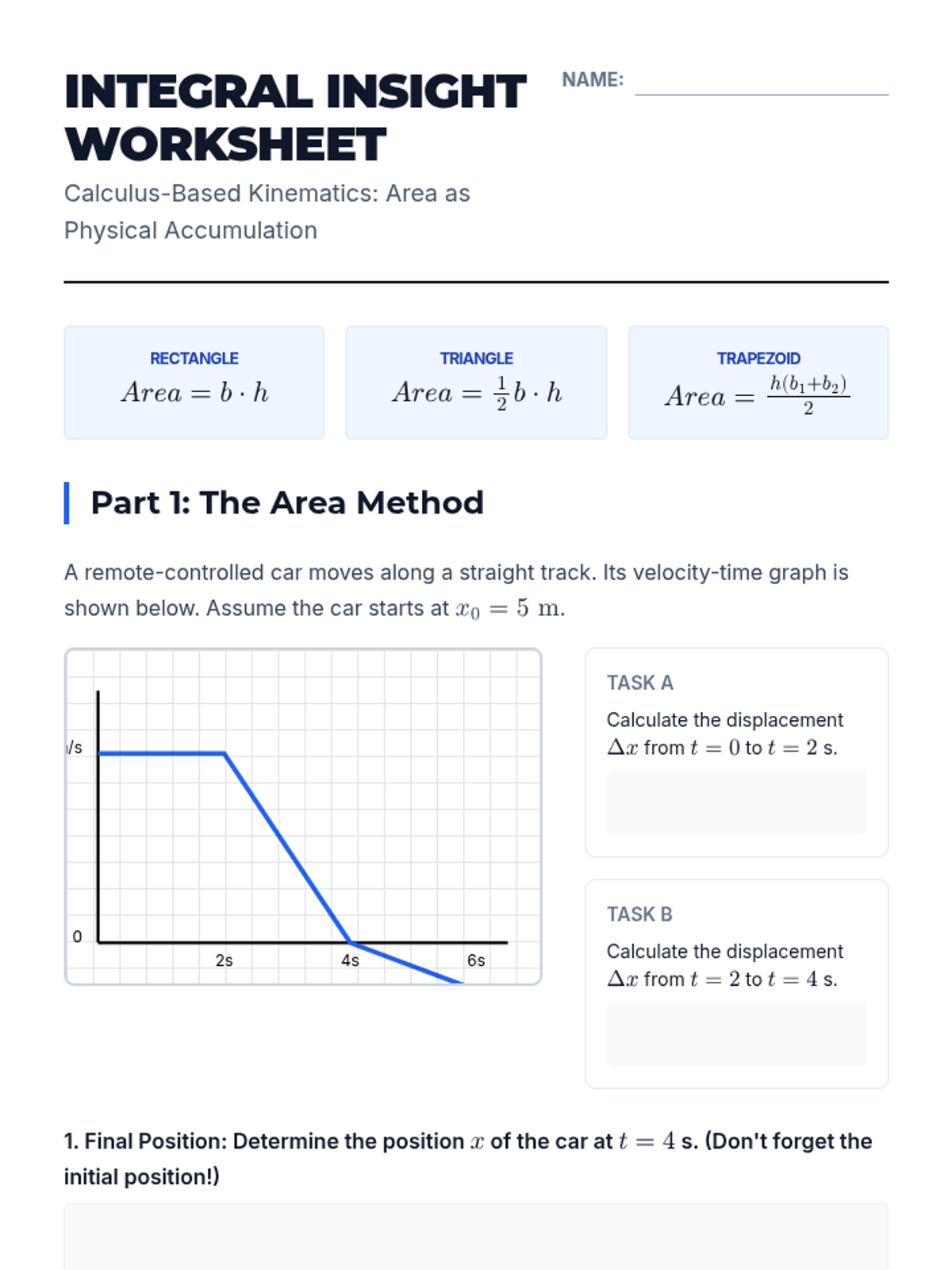This screenshot has width=952, height=1270.
Task: Select the Triangle area formula card
Action: point(476,383)
